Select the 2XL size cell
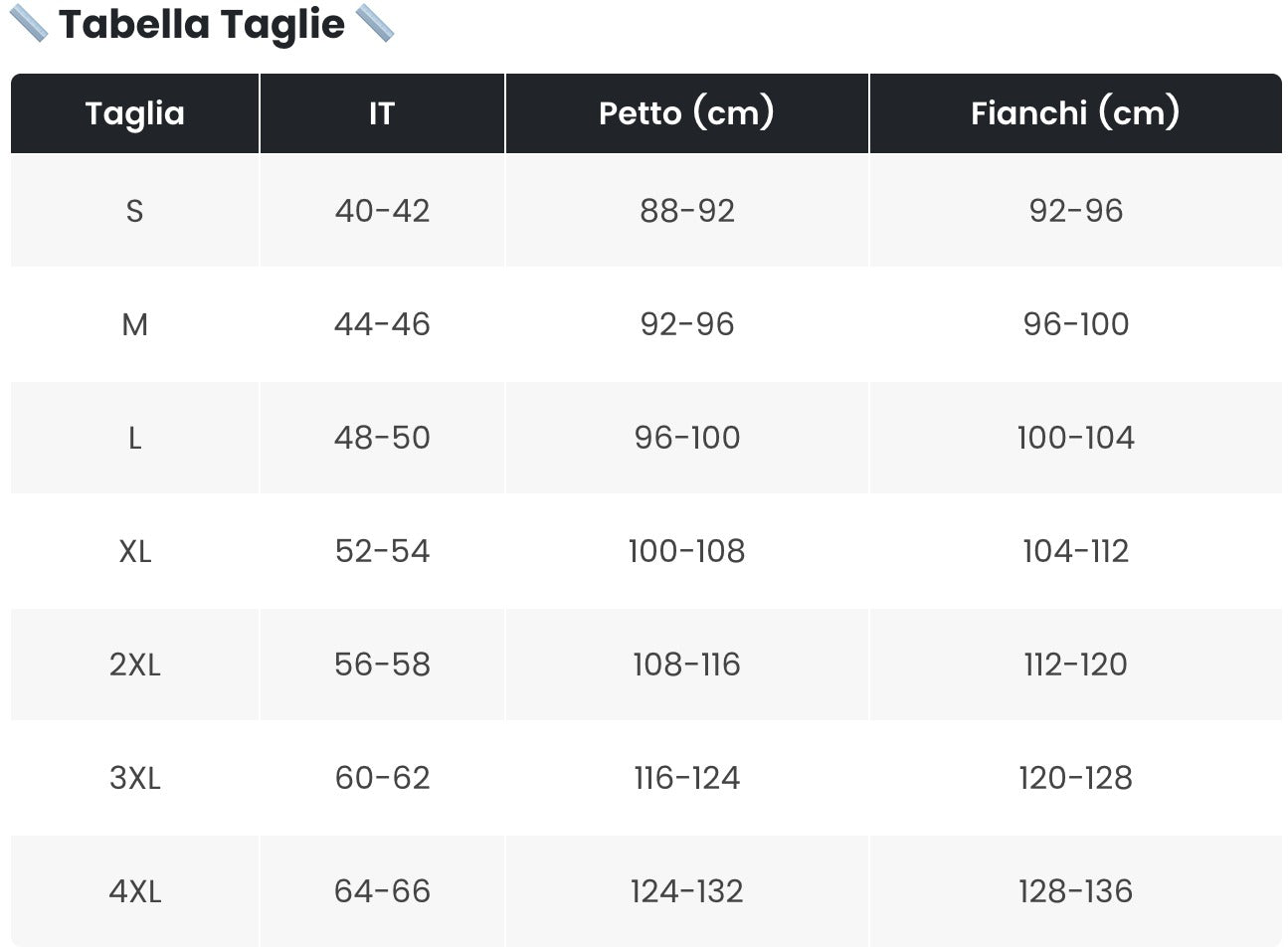Image resolution: width=1288 pixels, height=952 pixels. coord(135,665)
